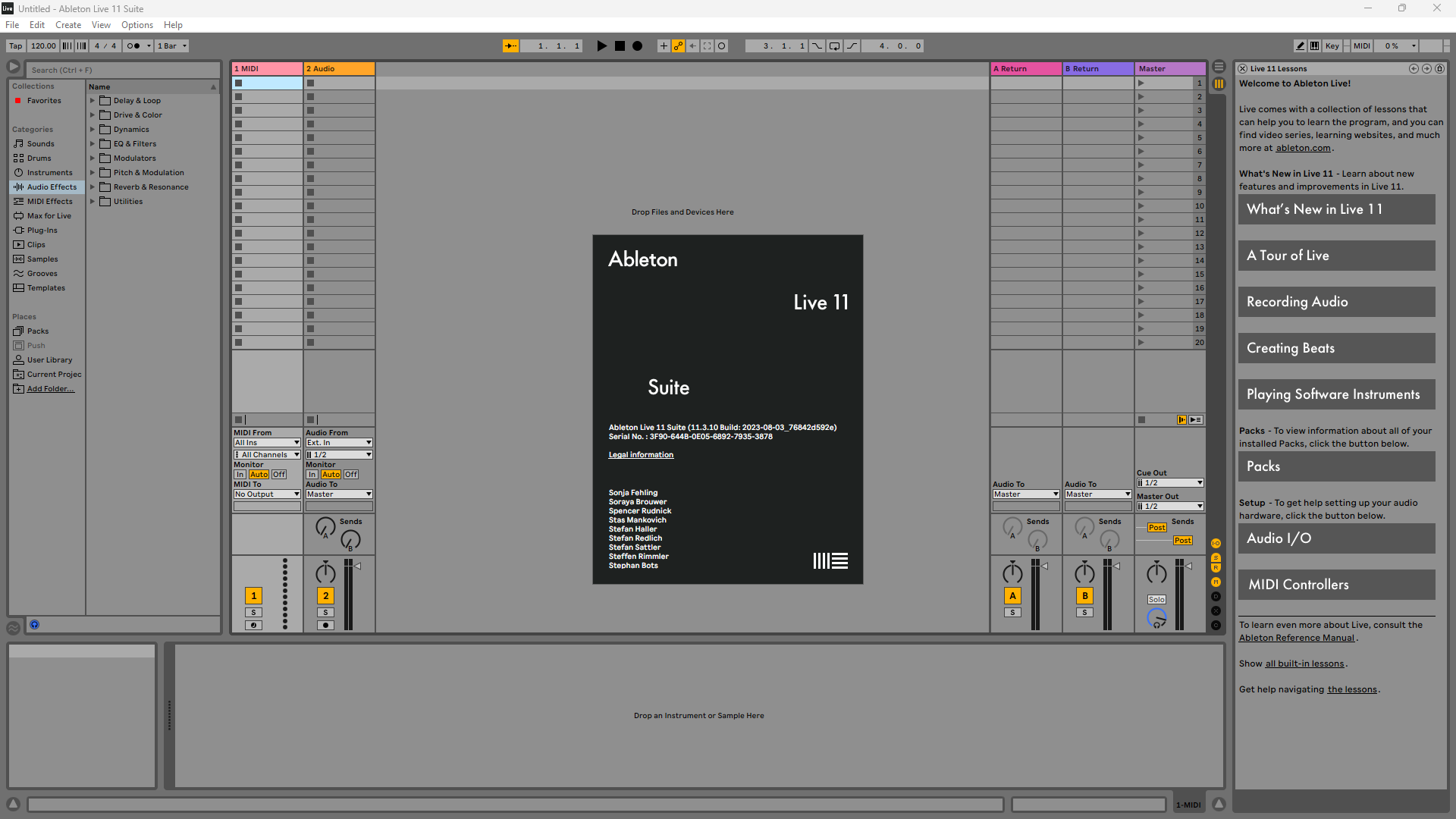Open Audio From Ext. In dropdown

tap(339, 443)
